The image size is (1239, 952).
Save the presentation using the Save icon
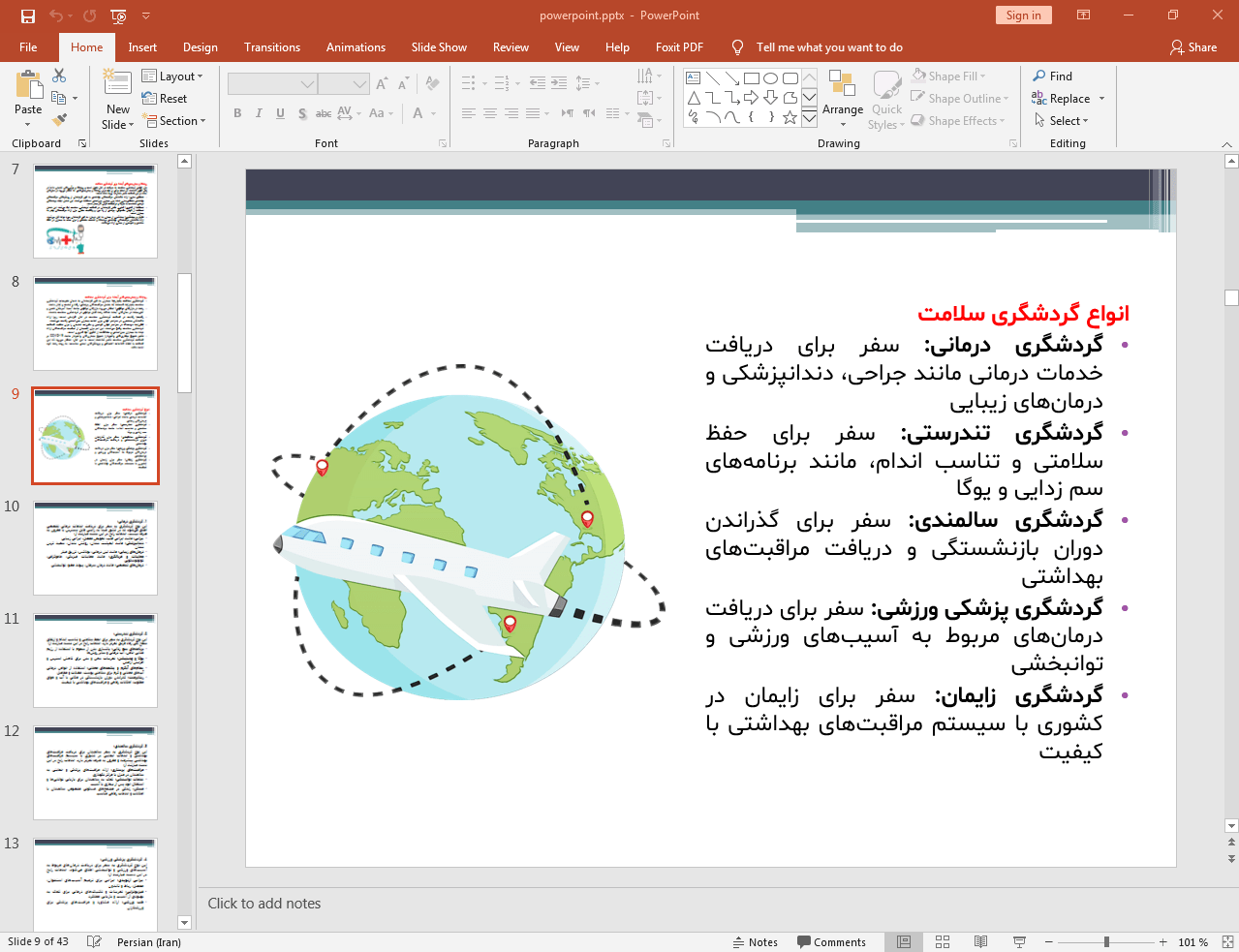(27, 15)
